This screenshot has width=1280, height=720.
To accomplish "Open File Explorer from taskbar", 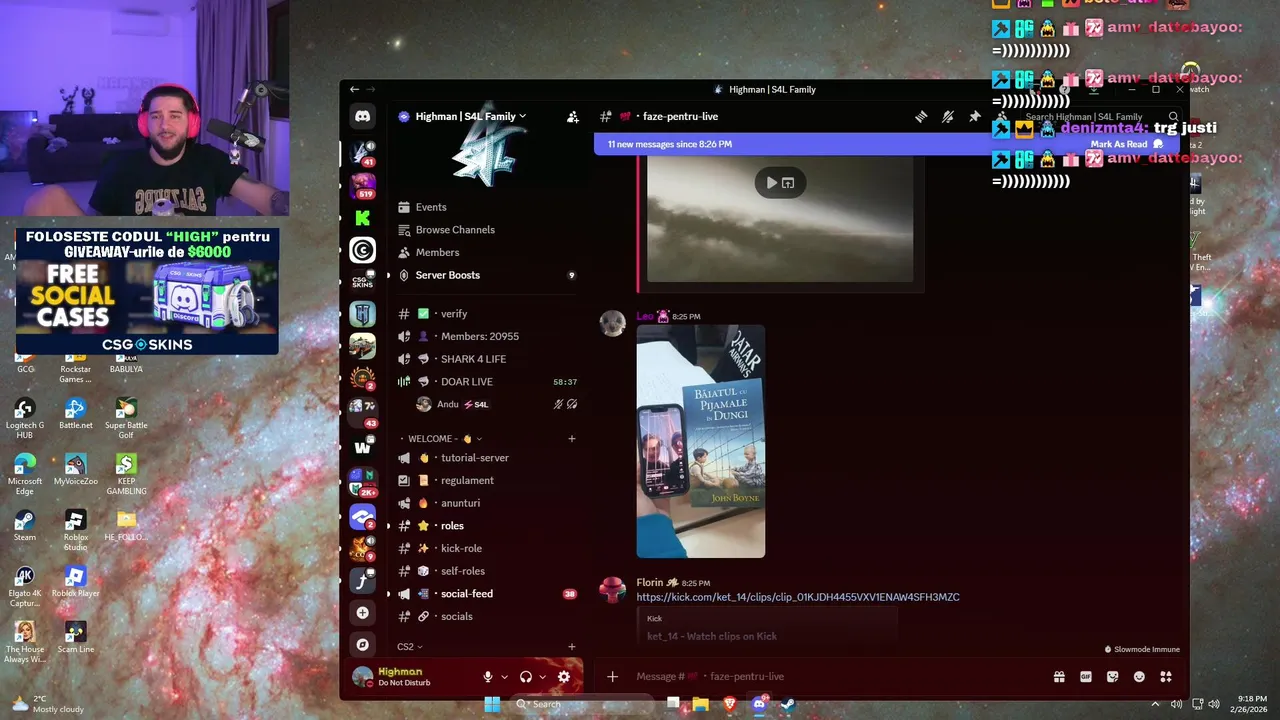I will pyautogui.click(x=701, y=704).
